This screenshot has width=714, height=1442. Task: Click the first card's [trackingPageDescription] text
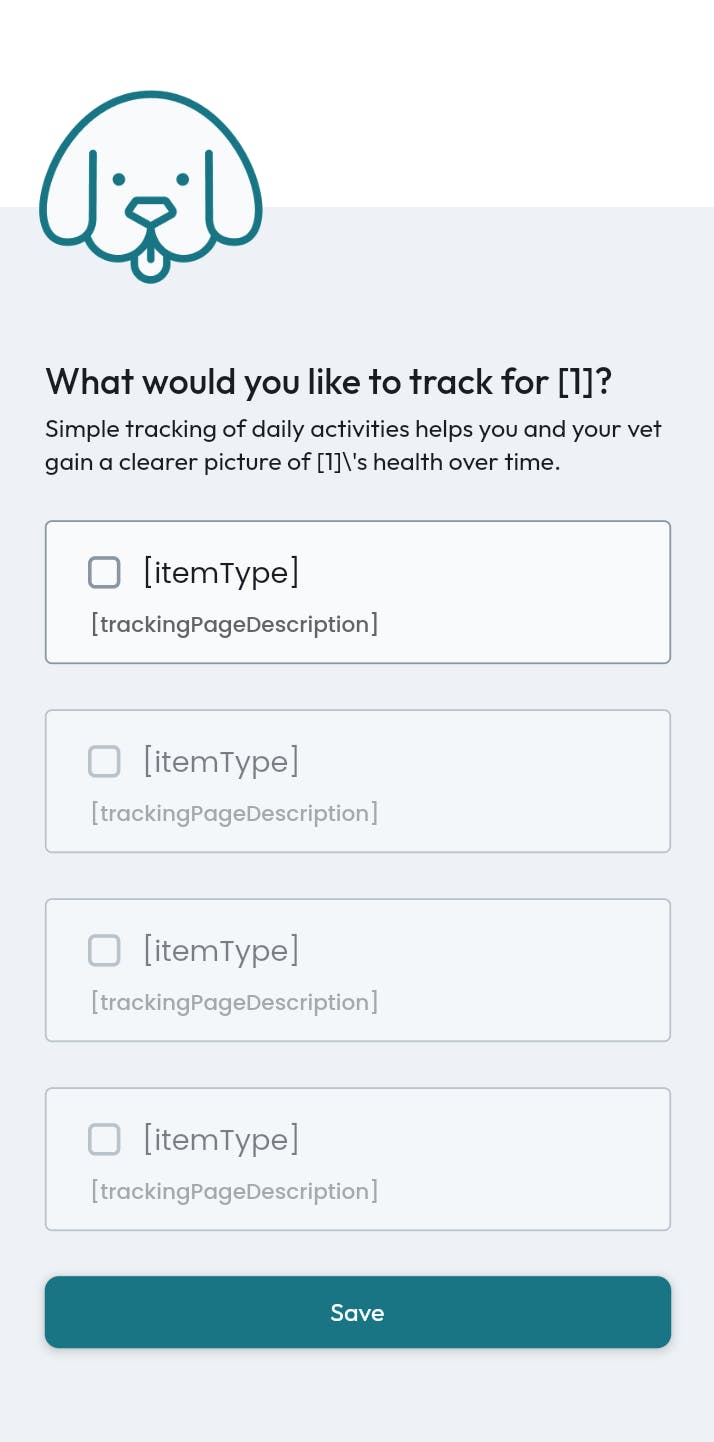[x=234, y=625]
